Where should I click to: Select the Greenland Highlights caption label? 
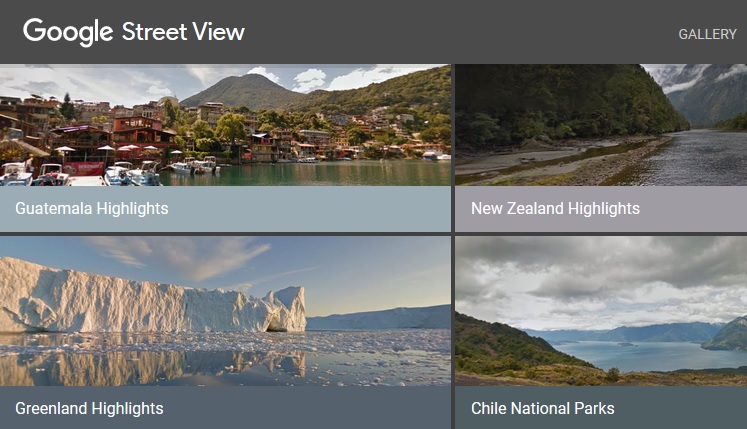(89, 408)
